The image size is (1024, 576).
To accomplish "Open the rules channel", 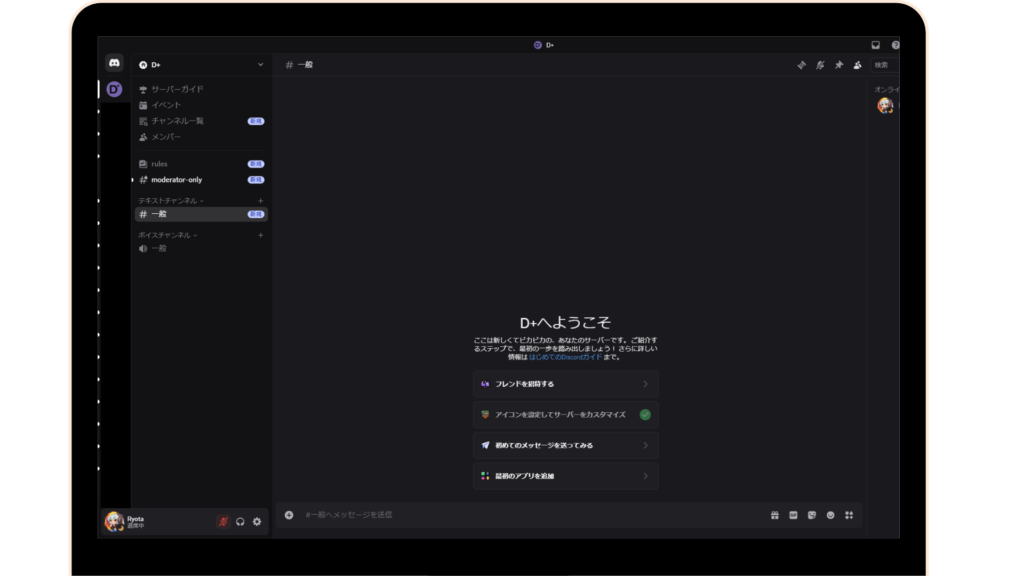I will (201, 164).
